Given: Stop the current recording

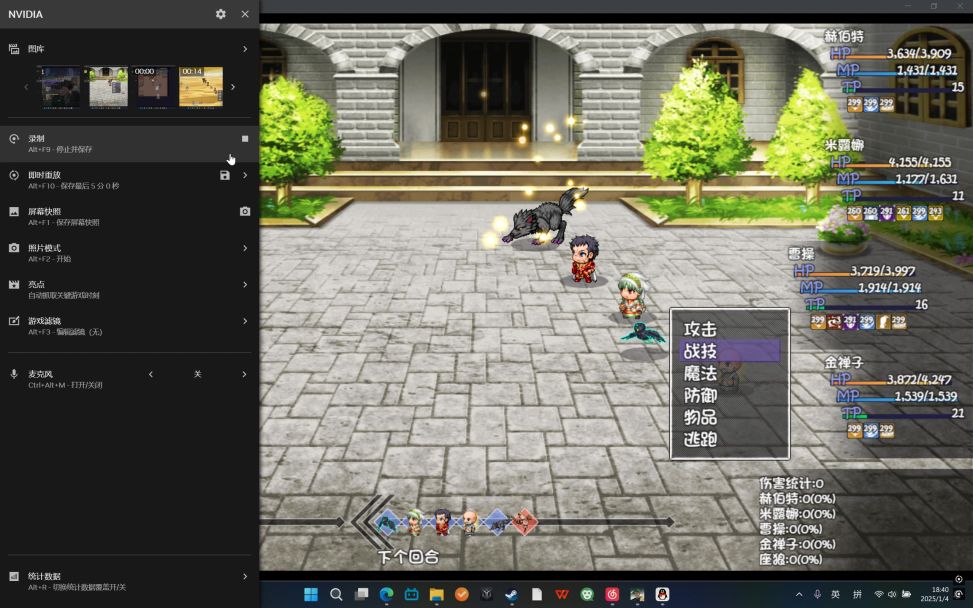Looking at the screenshot, I should [x=245, y=138].
